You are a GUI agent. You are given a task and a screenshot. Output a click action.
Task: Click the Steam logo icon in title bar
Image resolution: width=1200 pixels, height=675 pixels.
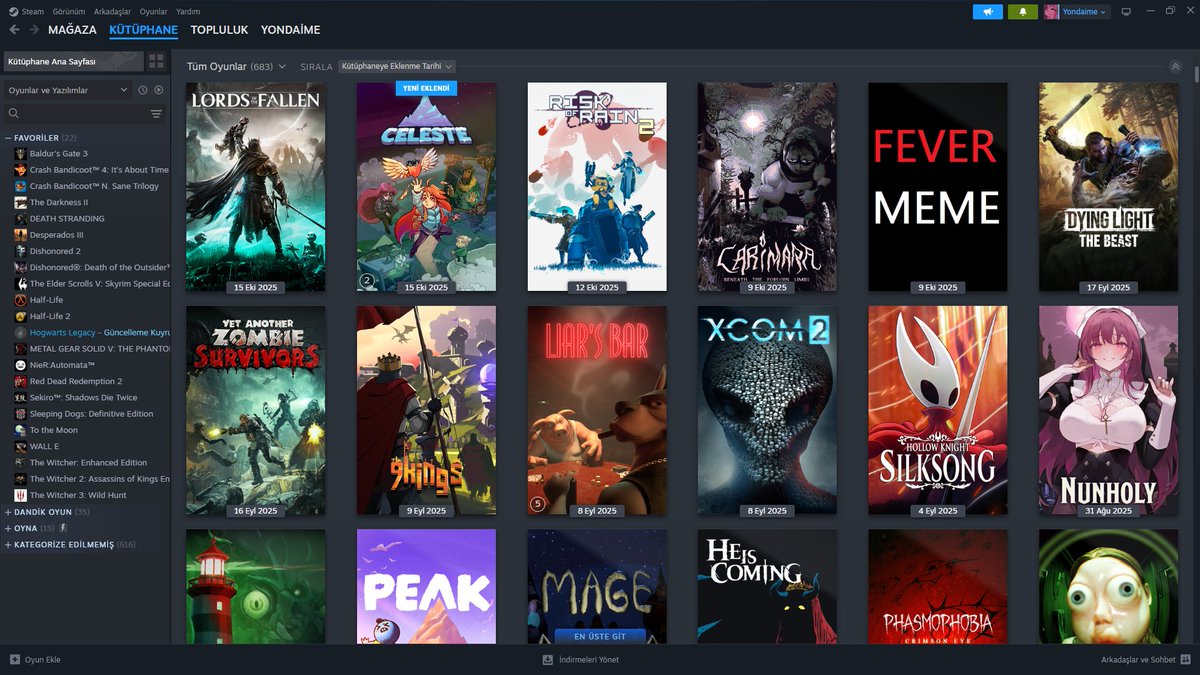tap(13, 12)
